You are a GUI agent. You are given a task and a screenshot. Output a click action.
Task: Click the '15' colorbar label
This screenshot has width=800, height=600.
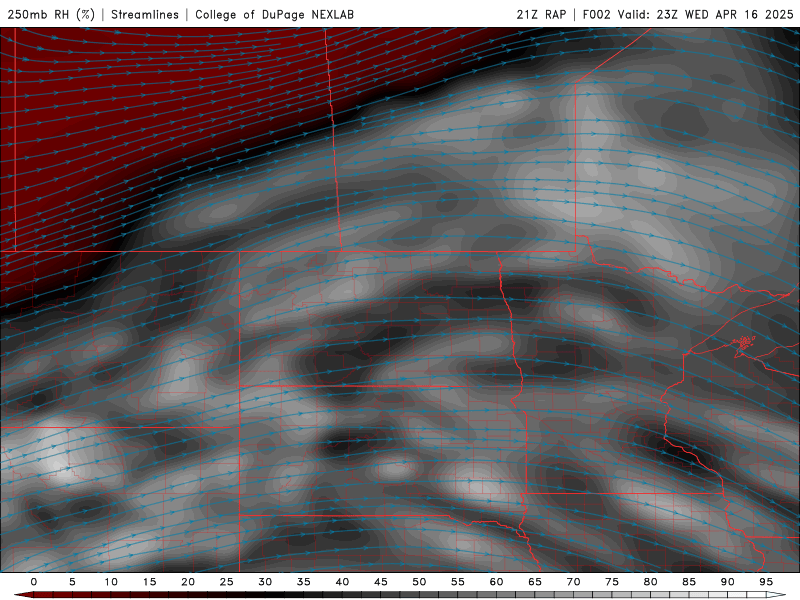(x=149, y=582)
